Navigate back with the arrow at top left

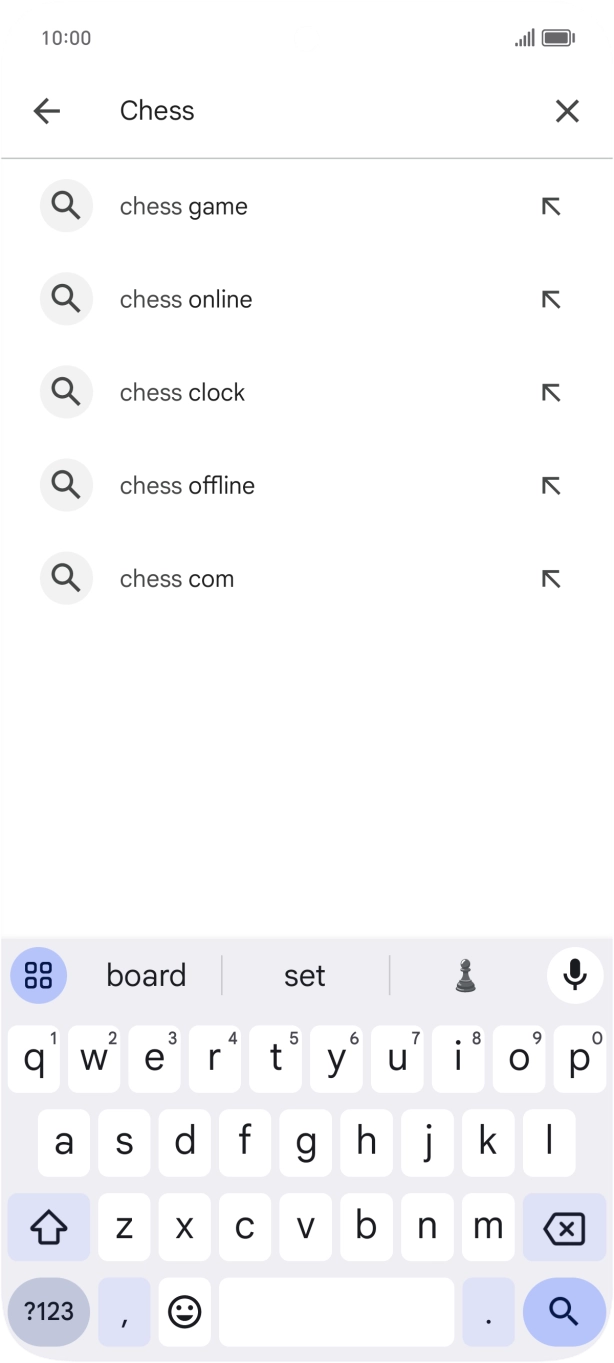47,111
